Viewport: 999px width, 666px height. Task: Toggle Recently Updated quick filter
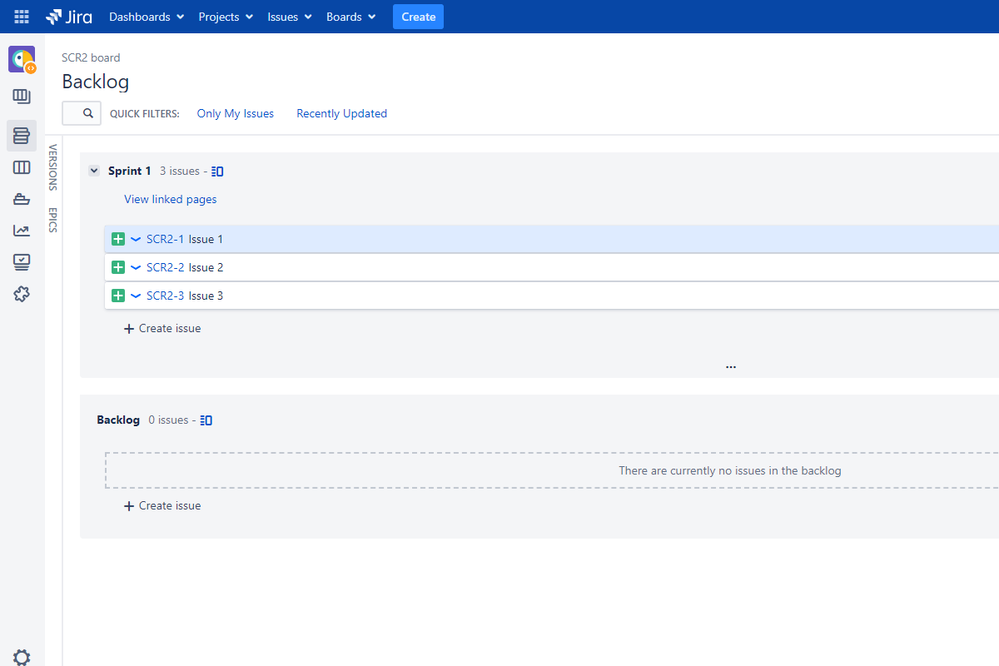point(341,113)
